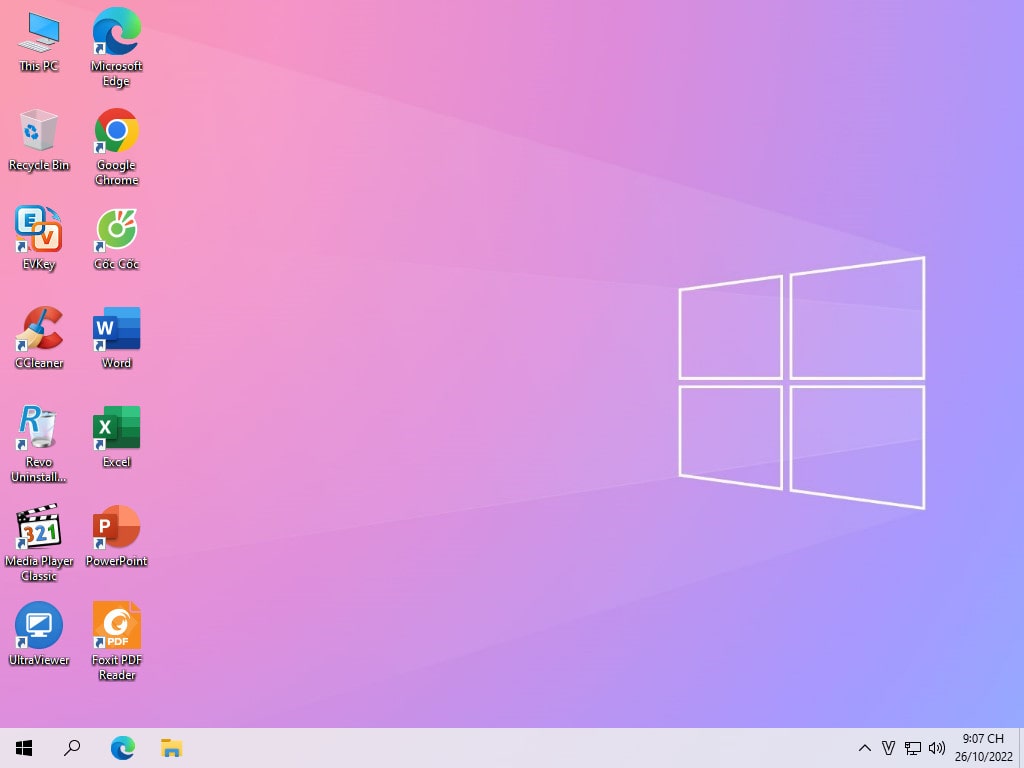Open the network status tray icon

[912, 748]
